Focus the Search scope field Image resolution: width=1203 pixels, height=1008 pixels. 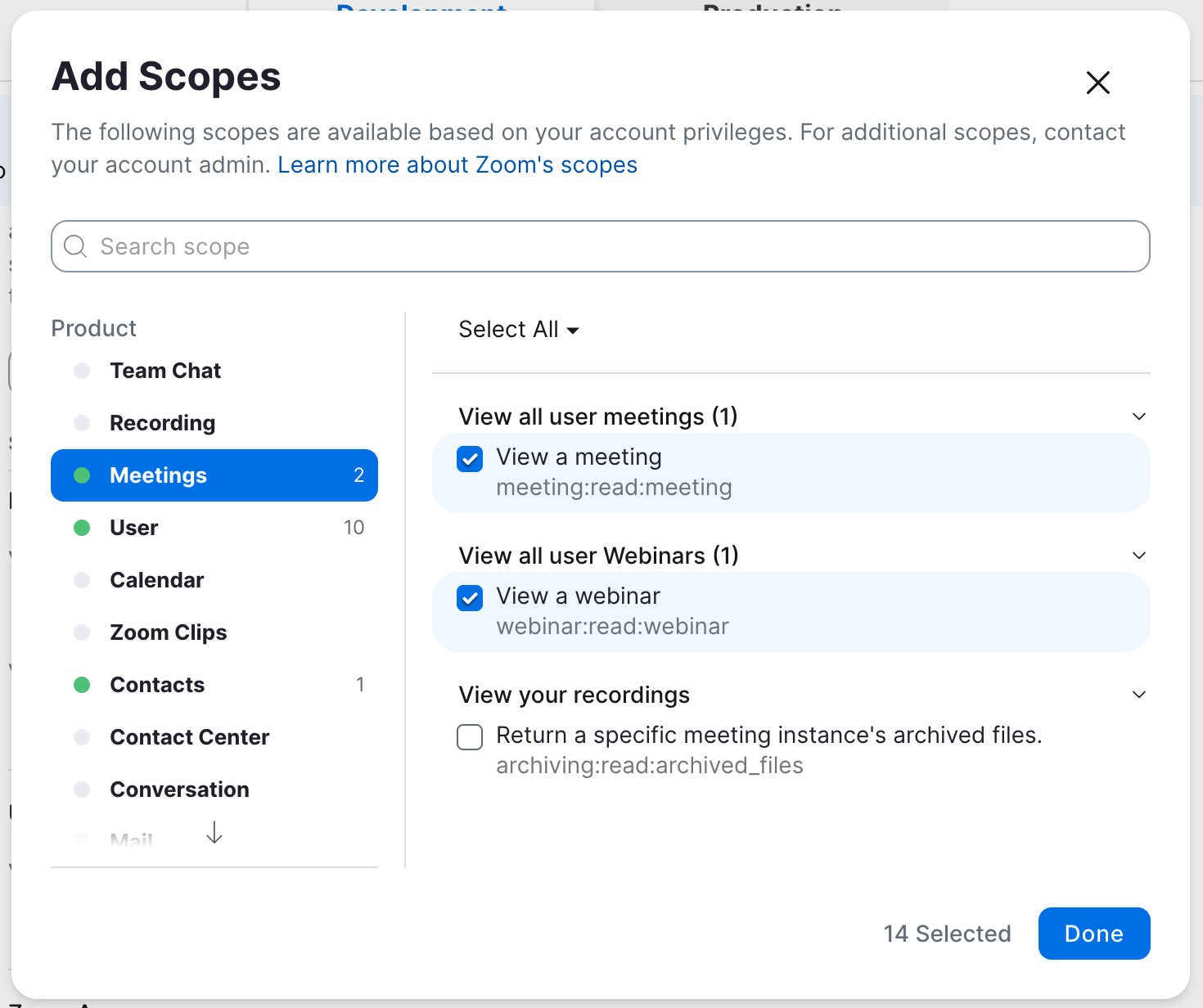pyautogui.click(x=600, y=246)
